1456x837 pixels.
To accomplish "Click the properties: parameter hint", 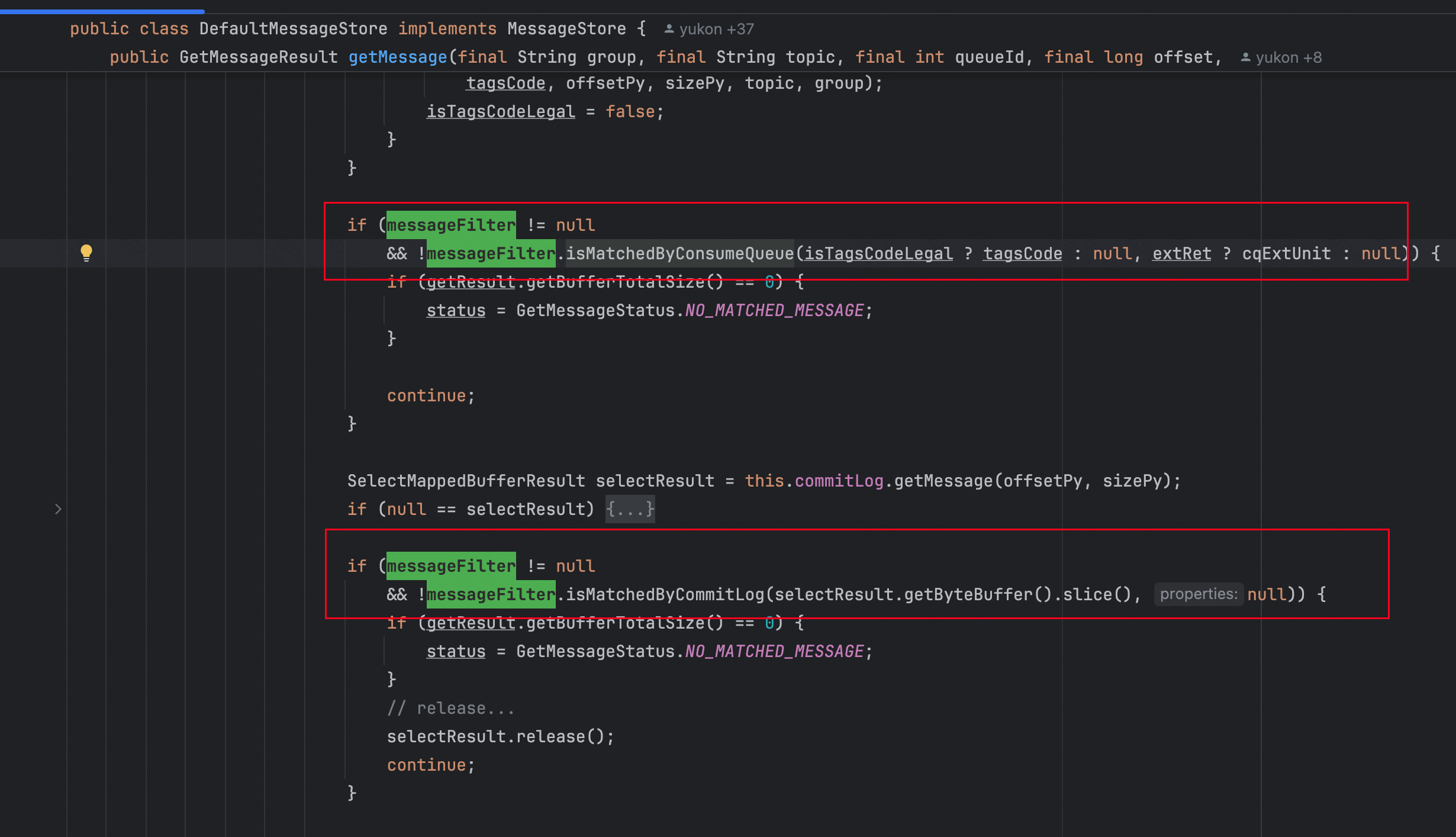I will click(x=1198, y=594).
